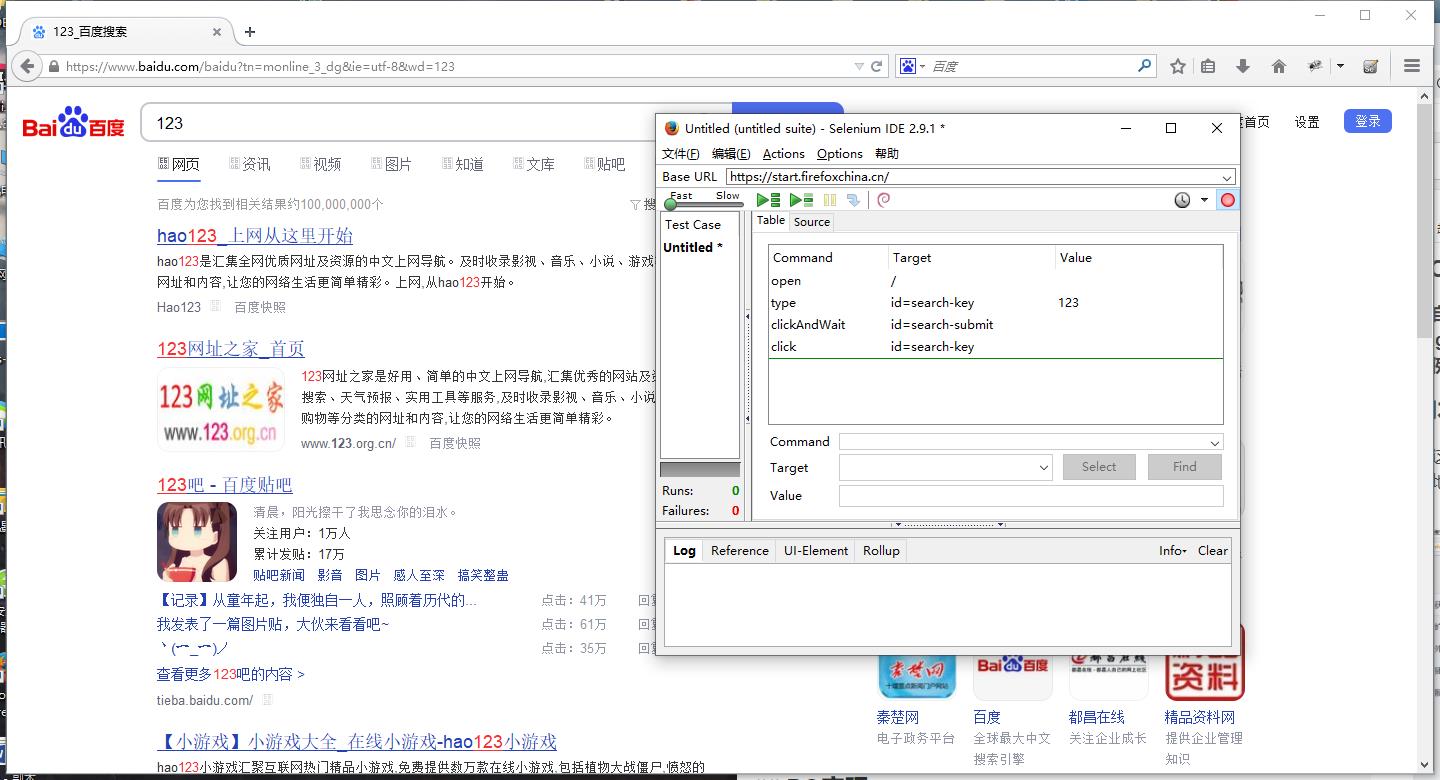Play current test case in Selenium IDE
Screen dimensions: 1440x780
(x=801, y=200)
